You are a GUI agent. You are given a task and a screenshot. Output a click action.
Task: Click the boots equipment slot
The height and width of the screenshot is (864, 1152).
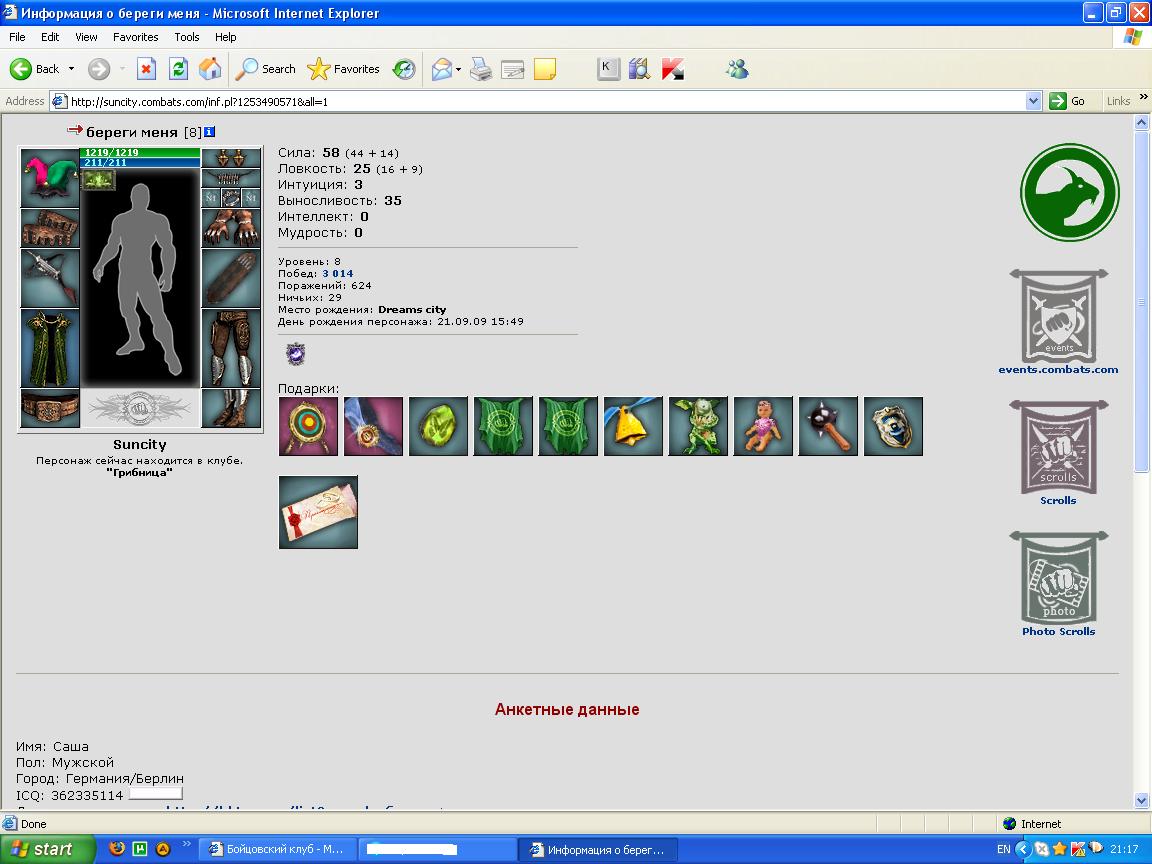[231, 408]
